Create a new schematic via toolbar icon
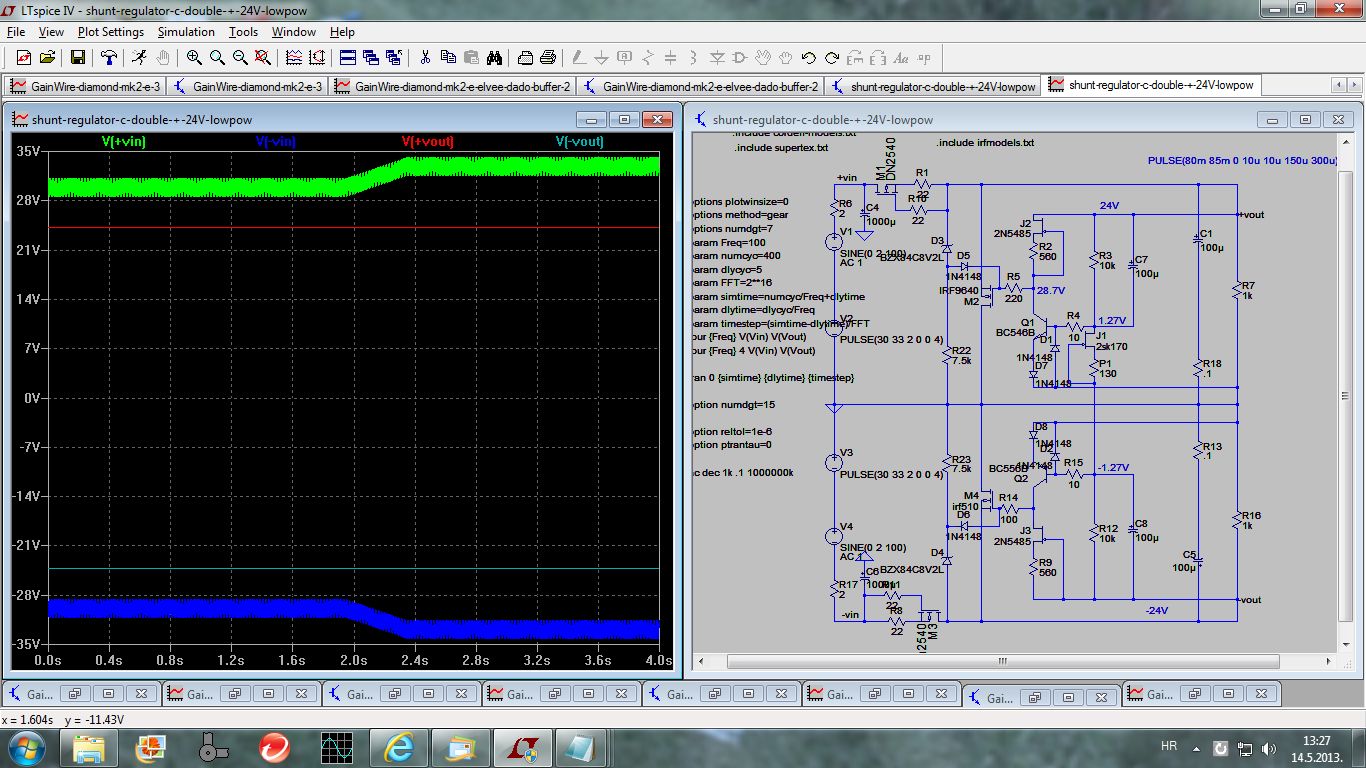 23,58
